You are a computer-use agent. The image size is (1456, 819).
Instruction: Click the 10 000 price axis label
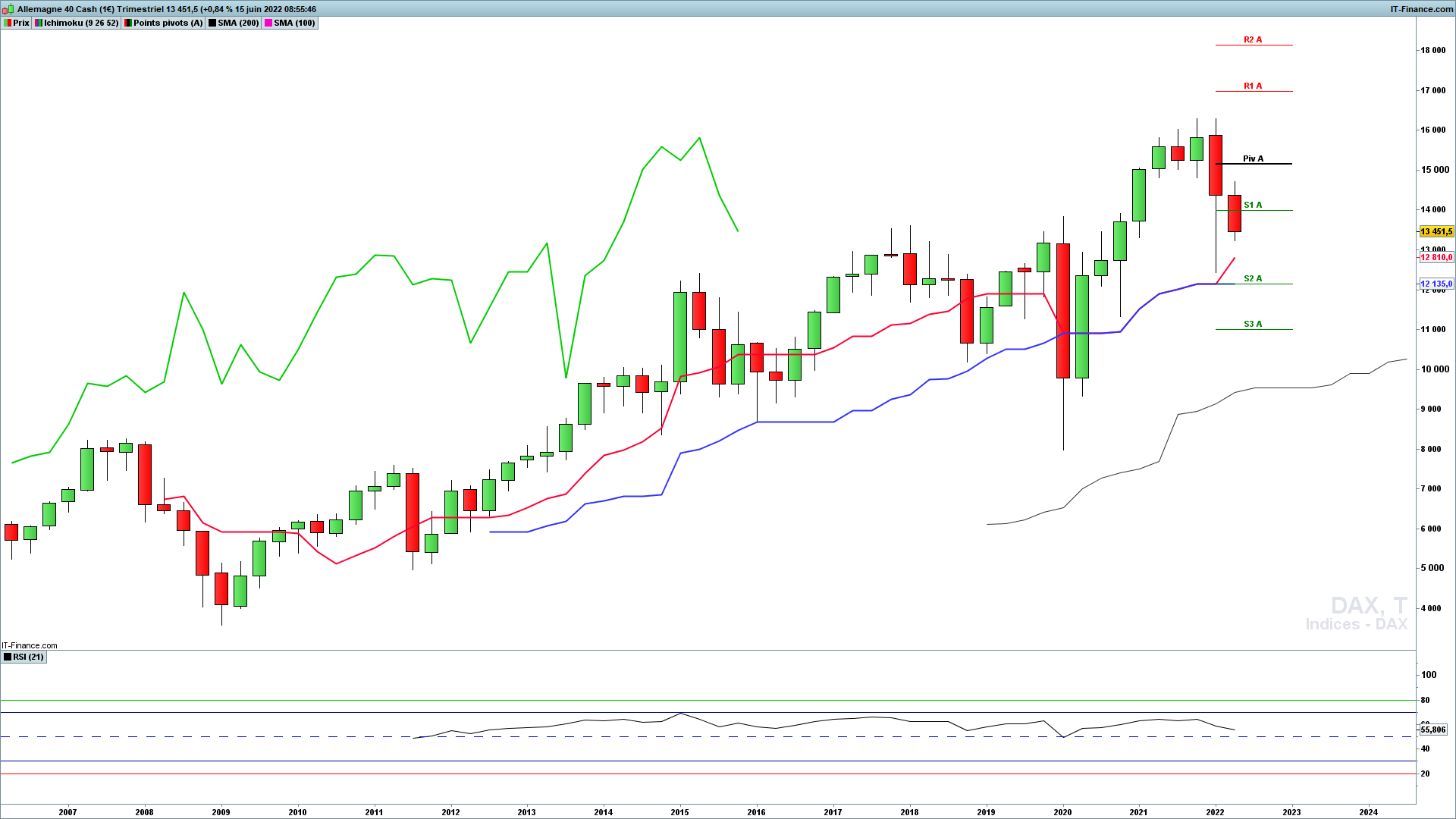[1436, 369]
